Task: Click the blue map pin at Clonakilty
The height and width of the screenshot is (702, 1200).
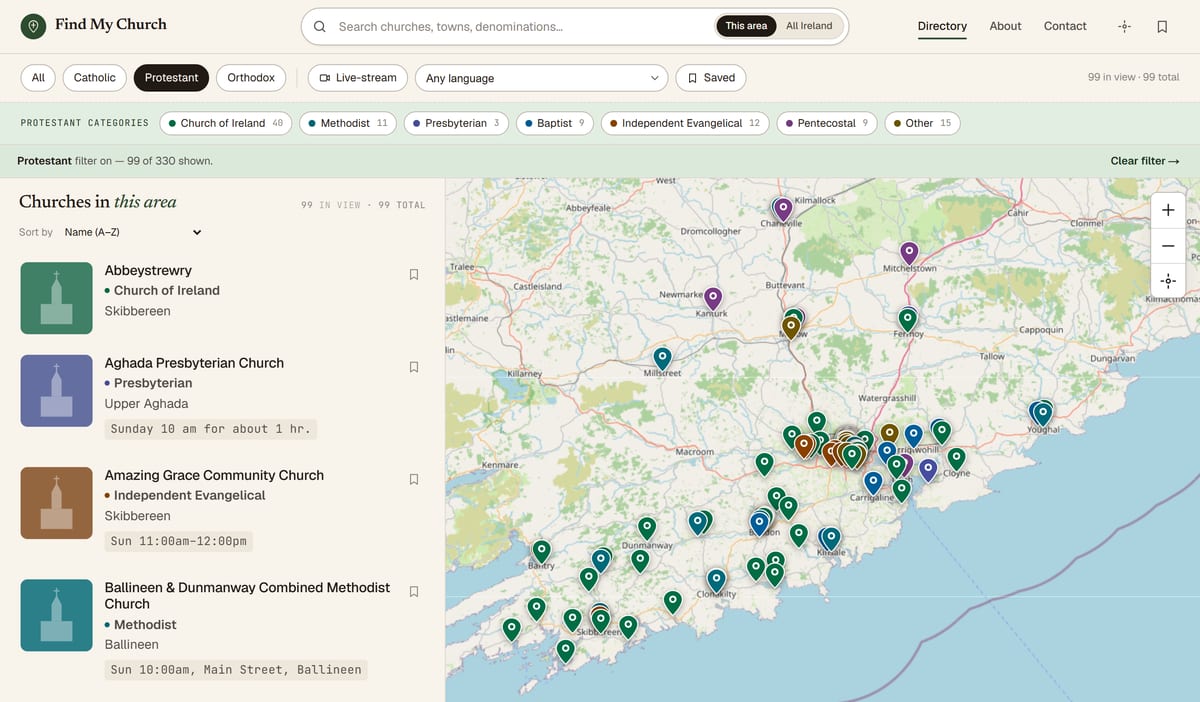Action: tap(716, 580)
